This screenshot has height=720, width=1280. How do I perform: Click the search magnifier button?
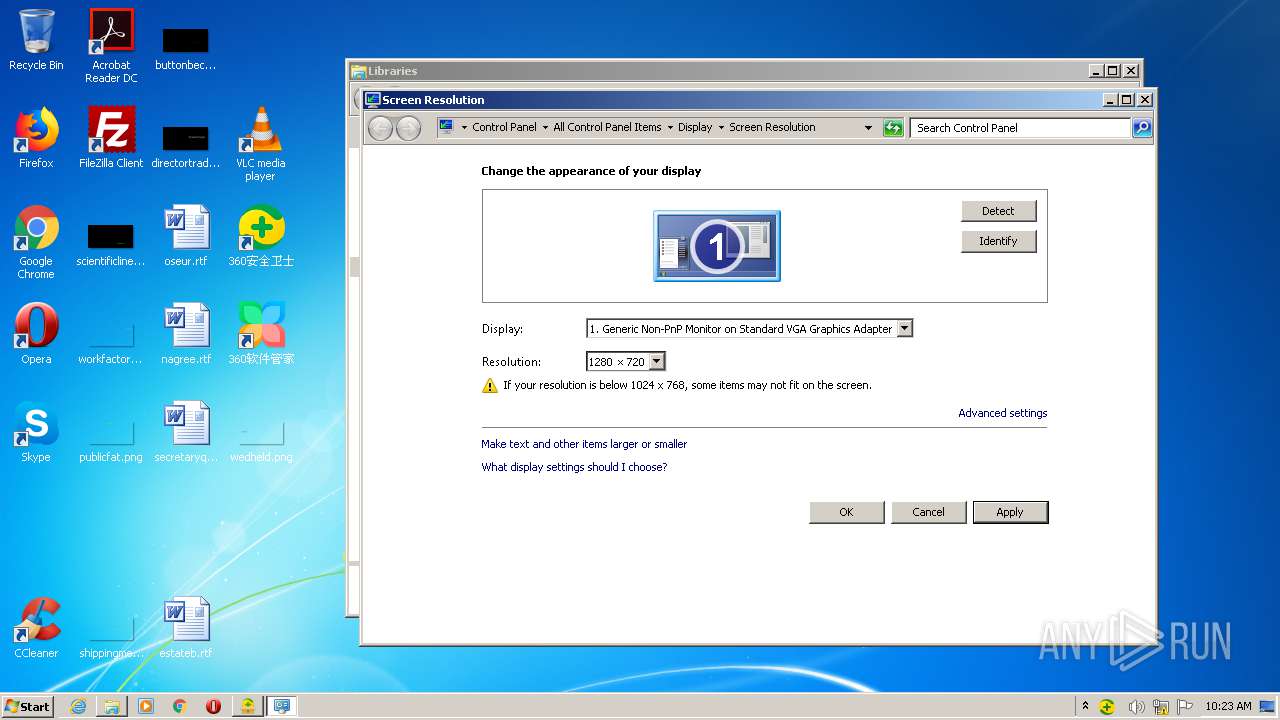(1142, 128)
